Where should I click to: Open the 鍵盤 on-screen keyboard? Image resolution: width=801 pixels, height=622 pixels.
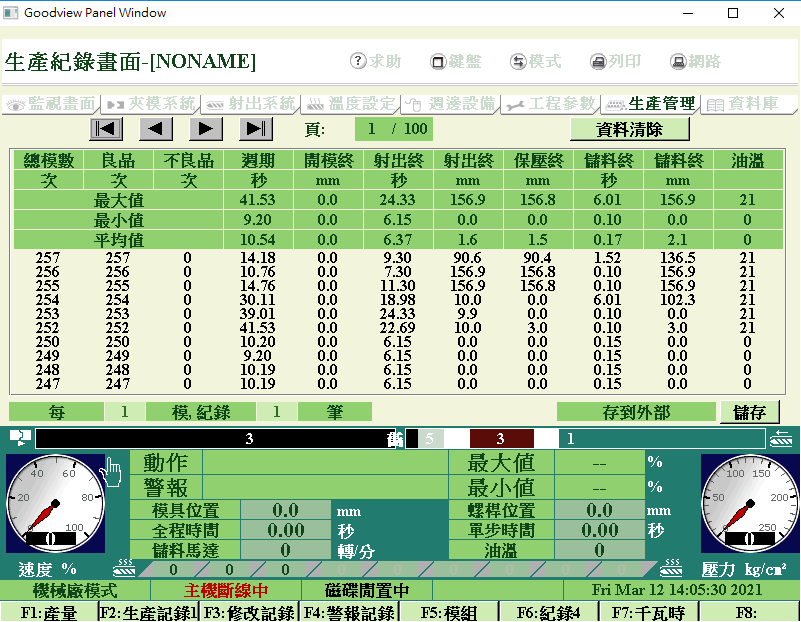point(456,61)
